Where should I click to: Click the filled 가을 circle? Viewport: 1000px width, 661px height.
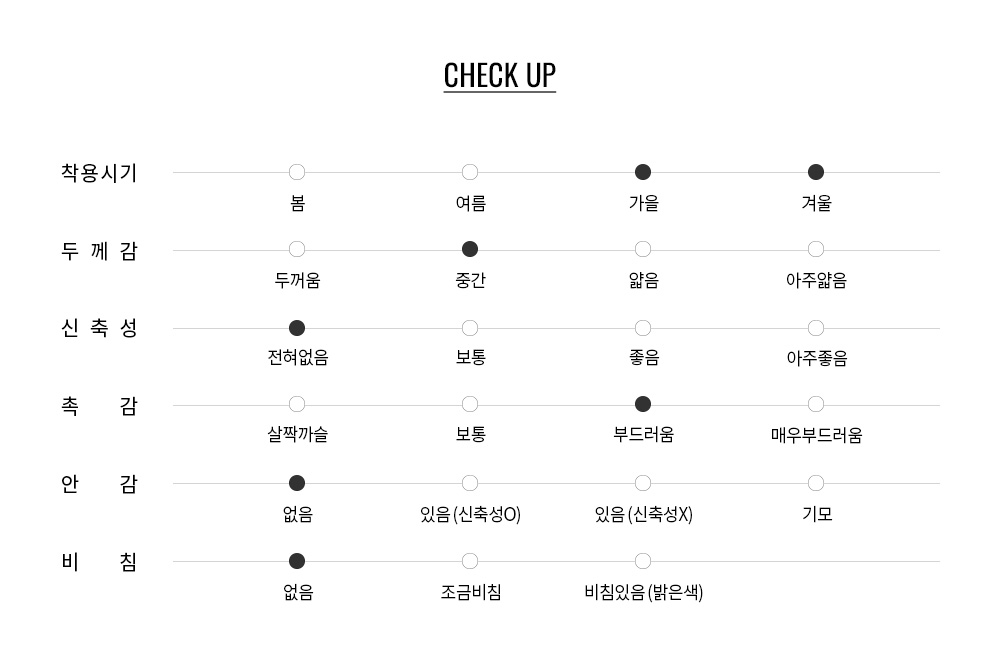643,172
